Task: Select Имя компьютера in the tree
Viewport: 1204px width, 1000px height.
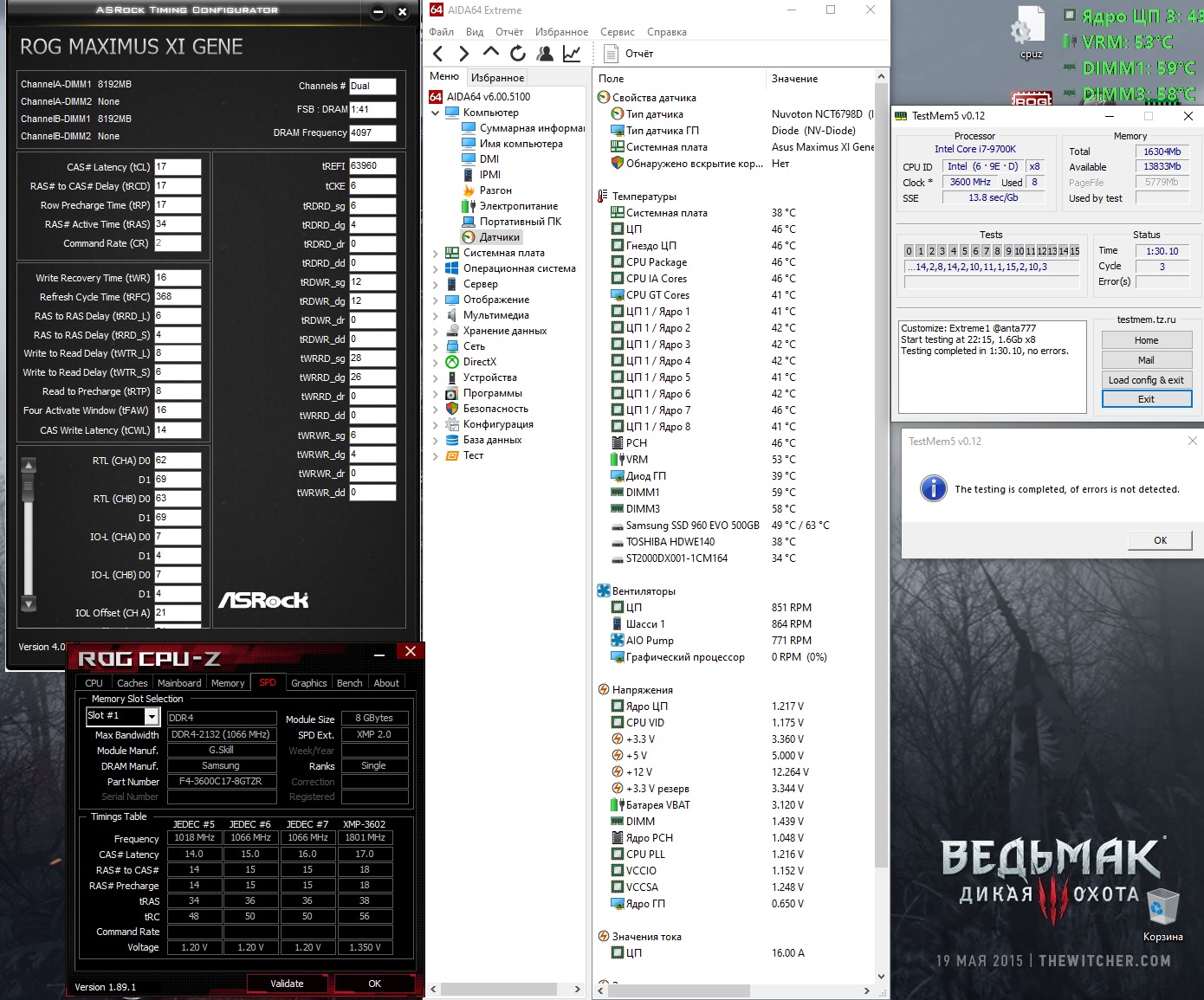Action: 513,144
